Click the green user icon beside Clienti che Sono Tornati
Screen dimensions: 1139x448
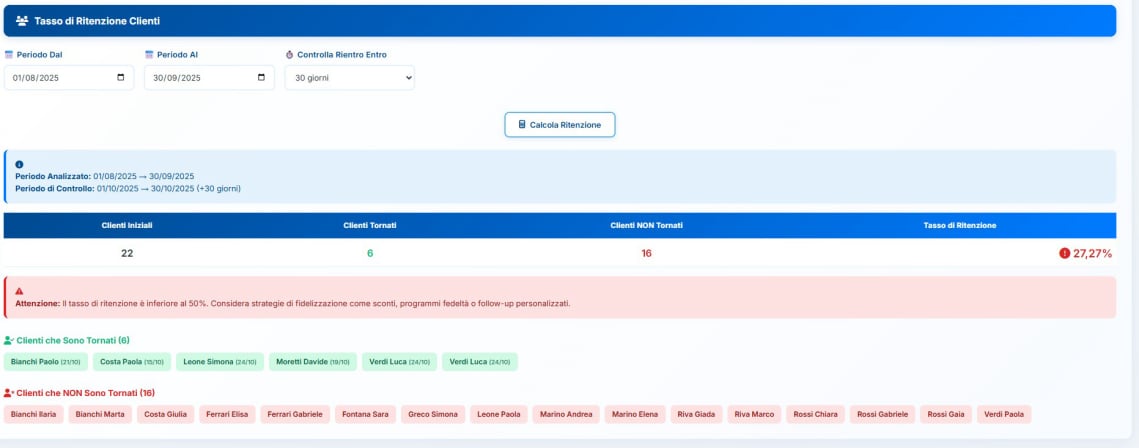coord(9,341)
